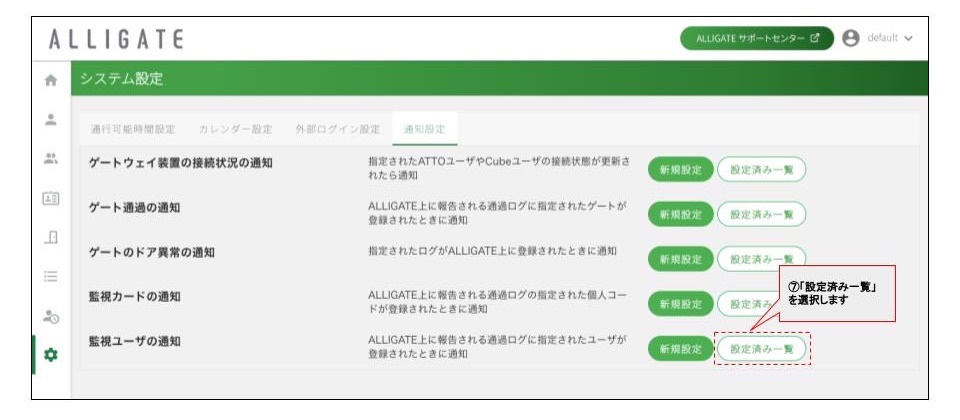
Task: Select the 通知設定 tab
Action: [x=424, y=129]
